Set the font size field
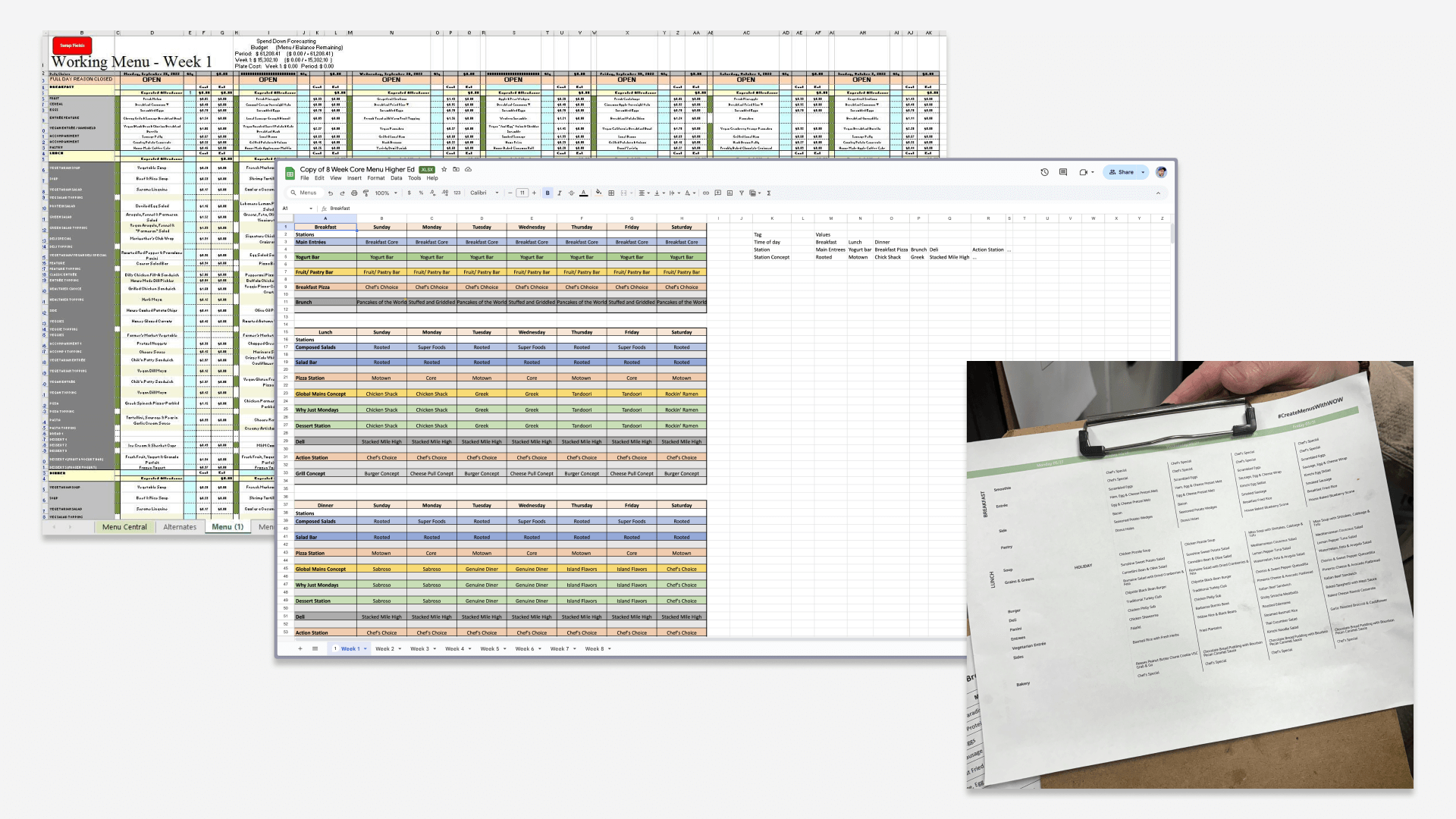 pyautogui.click(x=522, y=193)
